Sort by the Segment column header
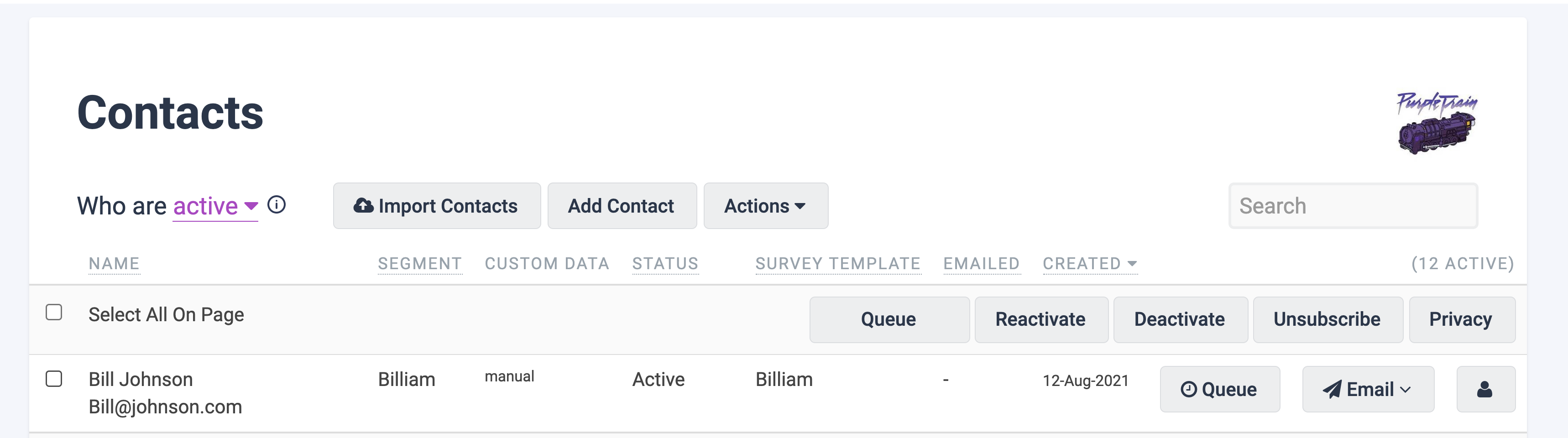 click(419, 263)
